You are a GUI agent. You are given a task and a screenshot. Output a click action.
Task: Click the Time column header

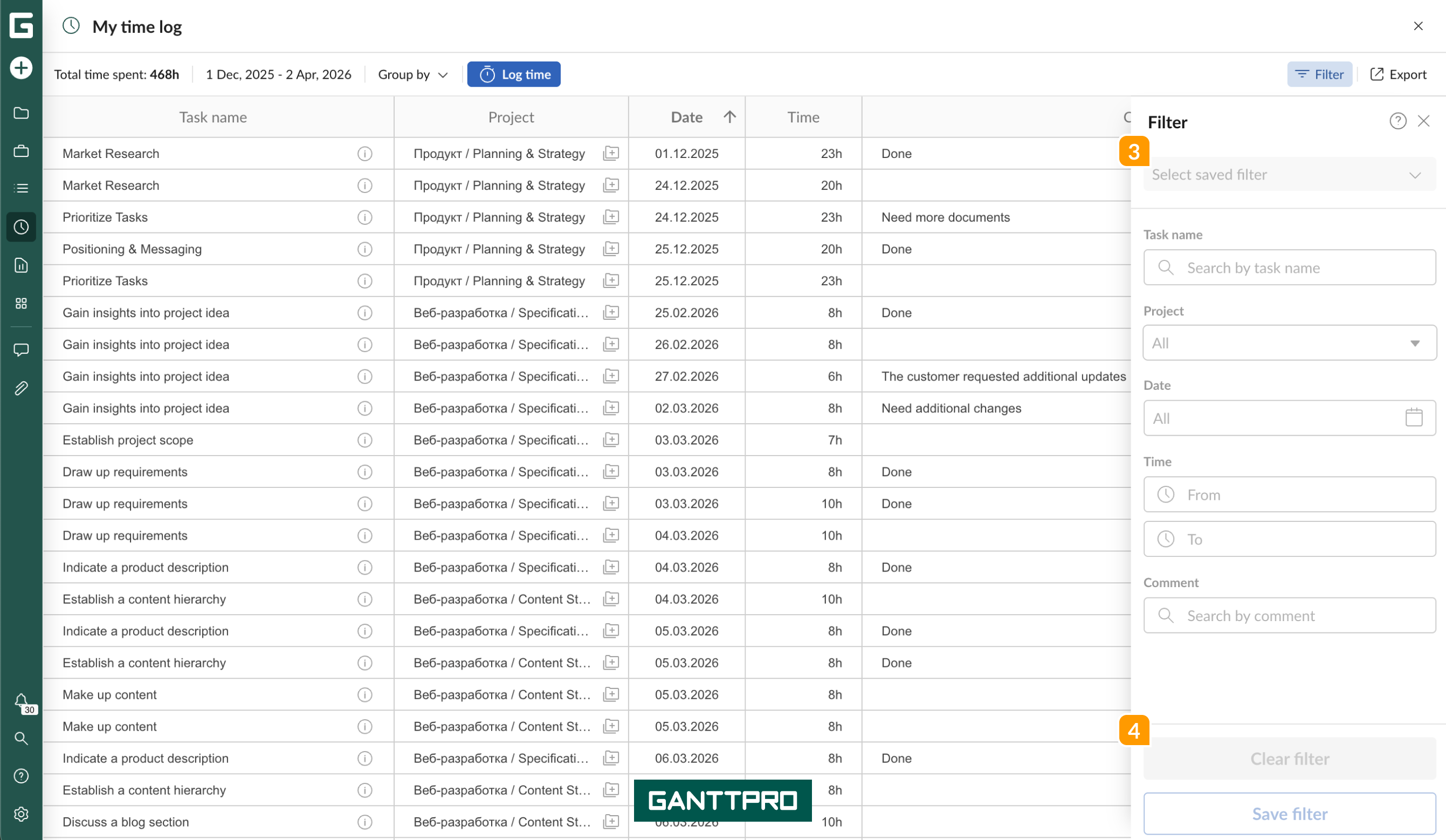point(803,117)
